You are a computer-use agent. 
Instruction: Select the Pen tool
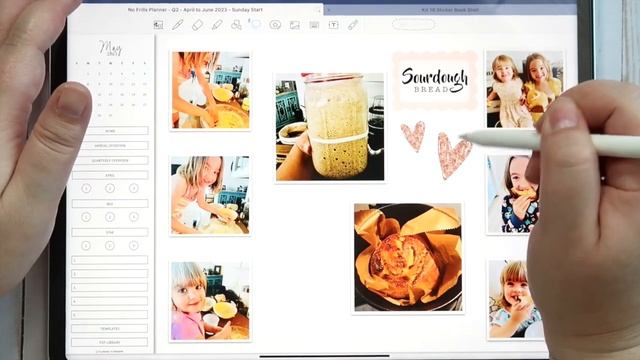[178, 25]
